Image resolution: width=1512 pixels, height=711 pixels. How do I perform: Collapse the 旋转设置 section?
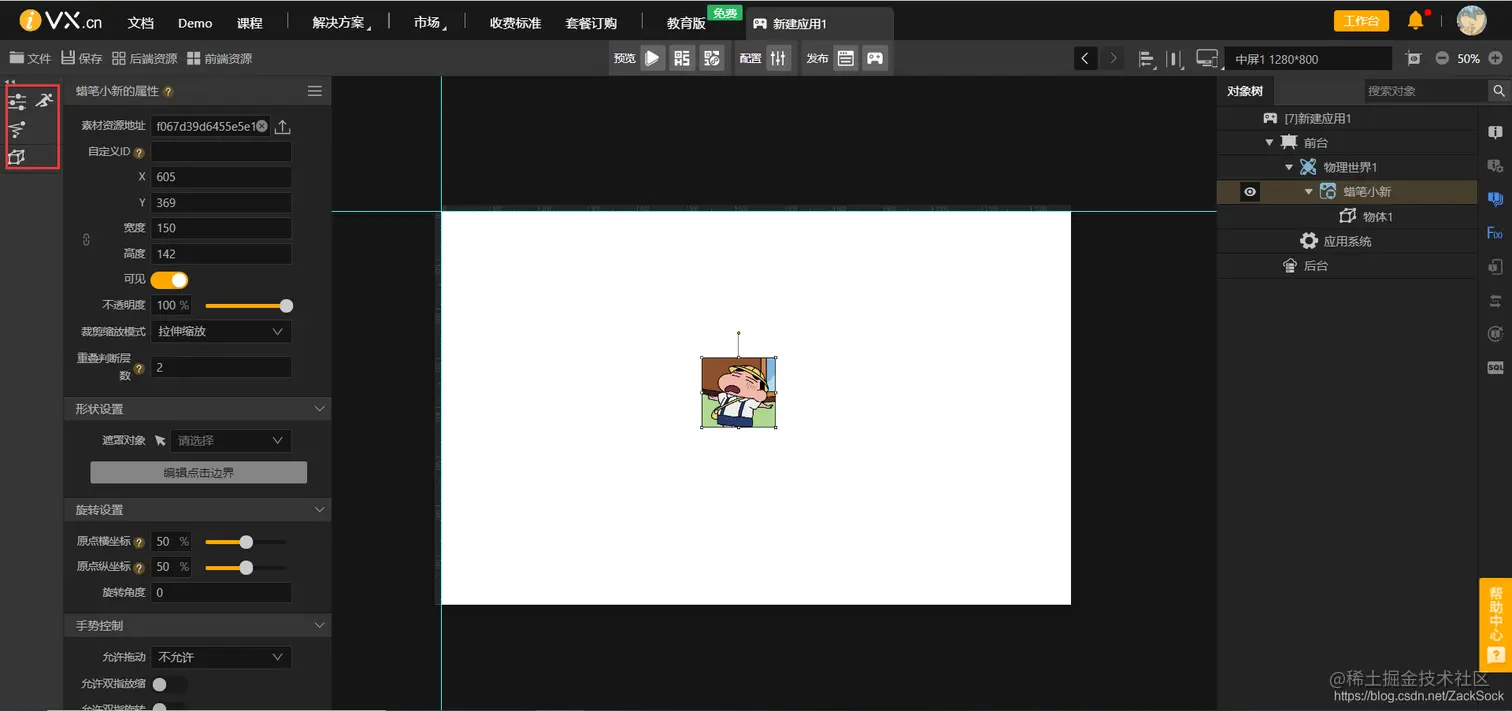pos(320,510)
